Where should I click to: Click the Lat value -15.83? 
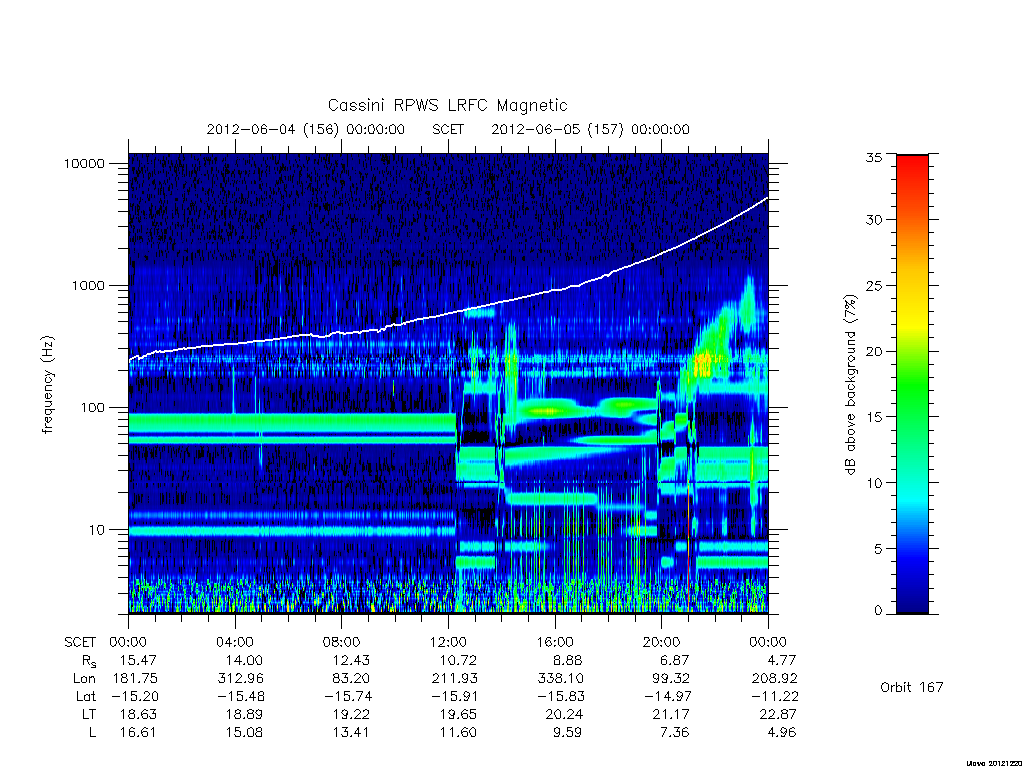[x=560, y=697]
